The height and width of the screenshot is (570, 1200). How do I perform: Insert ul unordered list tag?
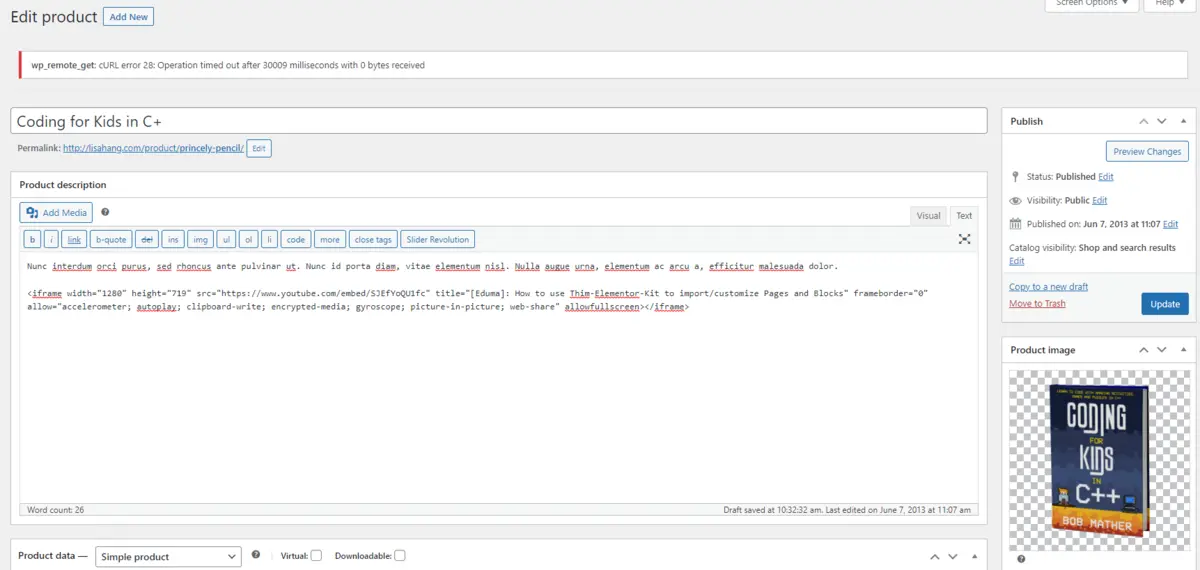226,240
